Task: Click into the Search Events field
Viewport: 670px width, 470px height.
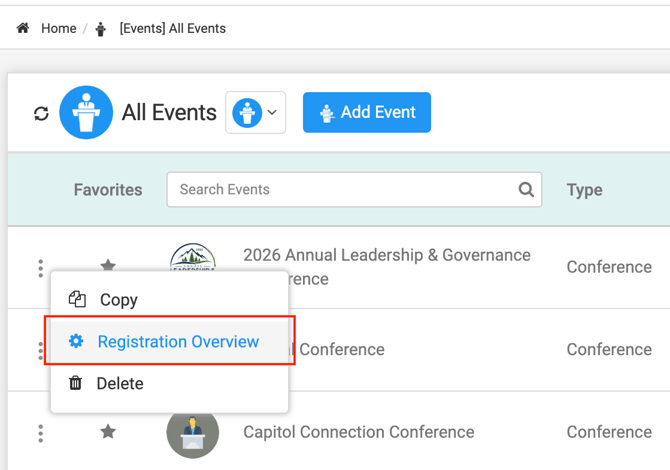Action: click(x=354, y=190)
